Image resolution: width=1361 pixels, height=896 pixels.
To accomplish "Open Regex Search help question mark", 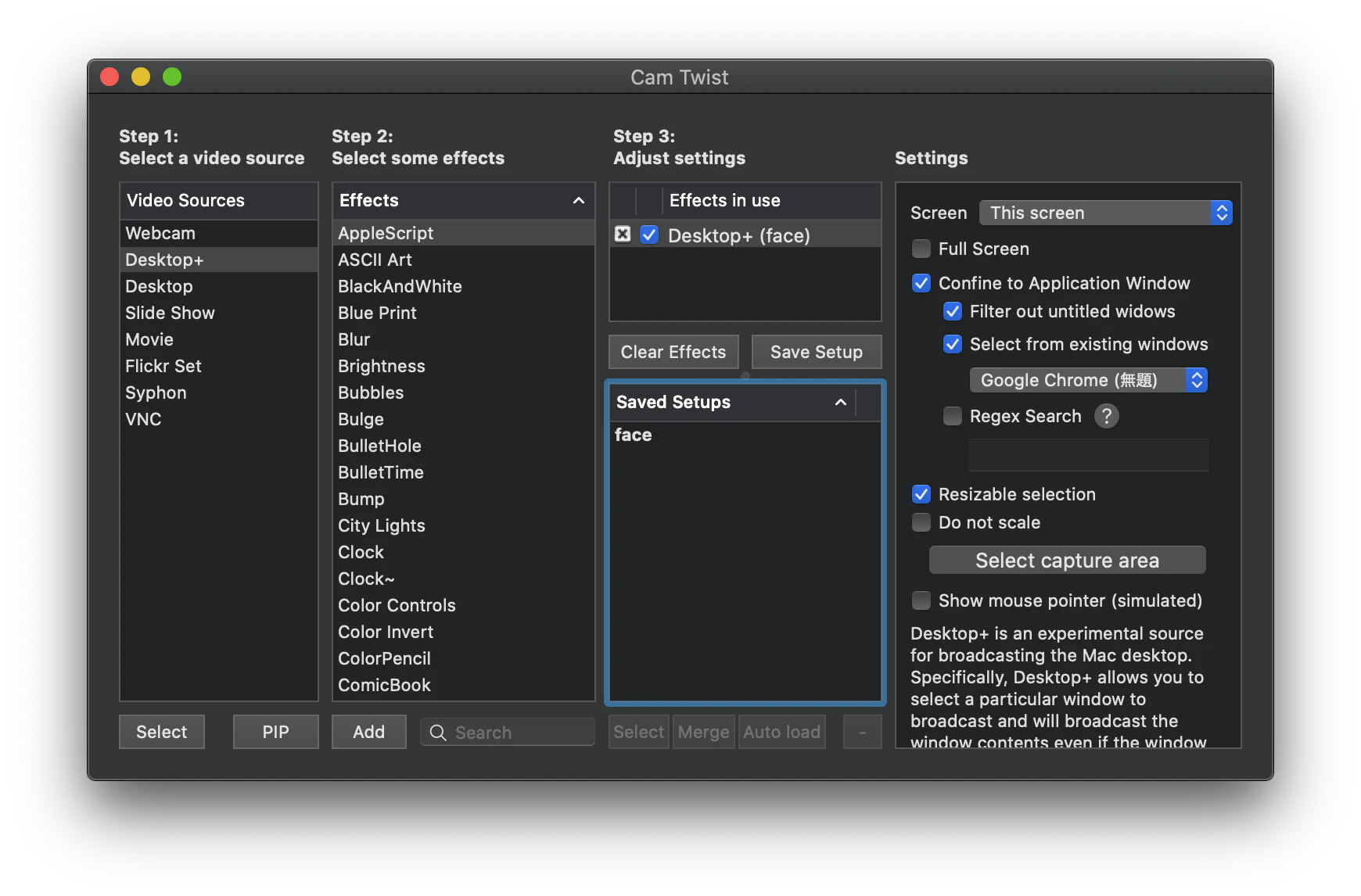I will click(1106, 416).
